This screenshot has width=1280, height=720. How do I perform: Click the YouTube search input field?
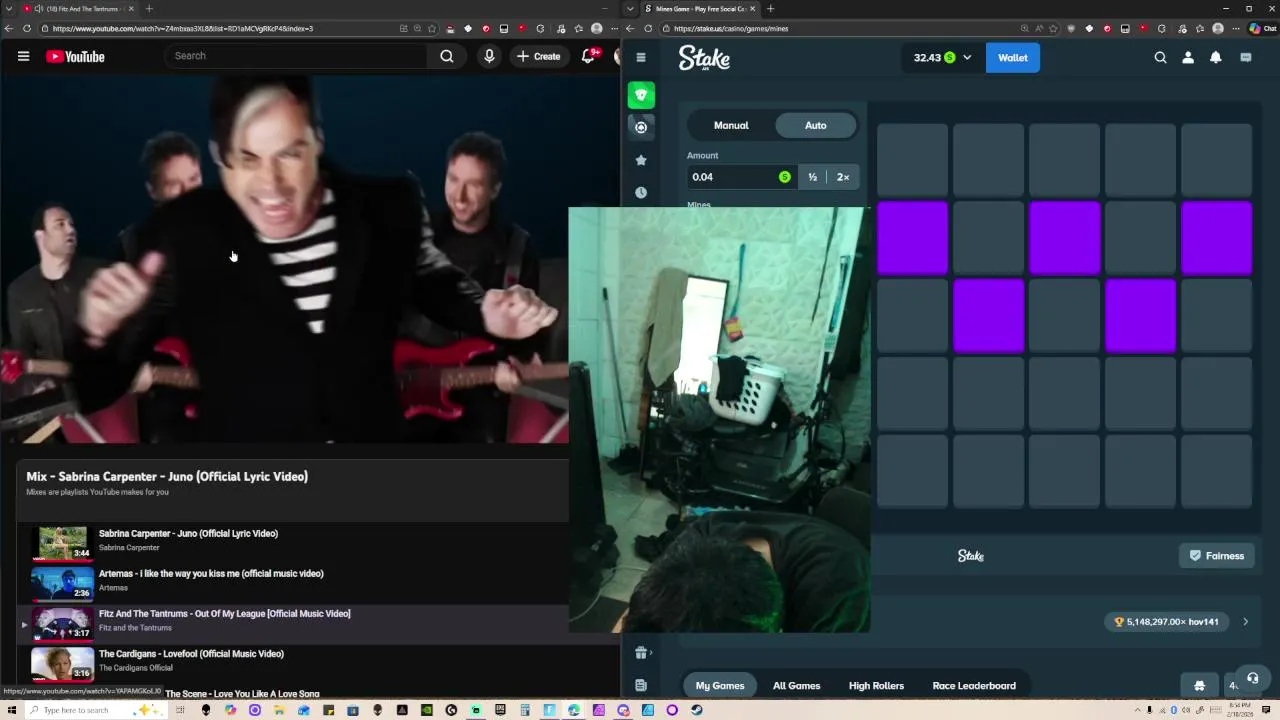(x=298, y=56)
